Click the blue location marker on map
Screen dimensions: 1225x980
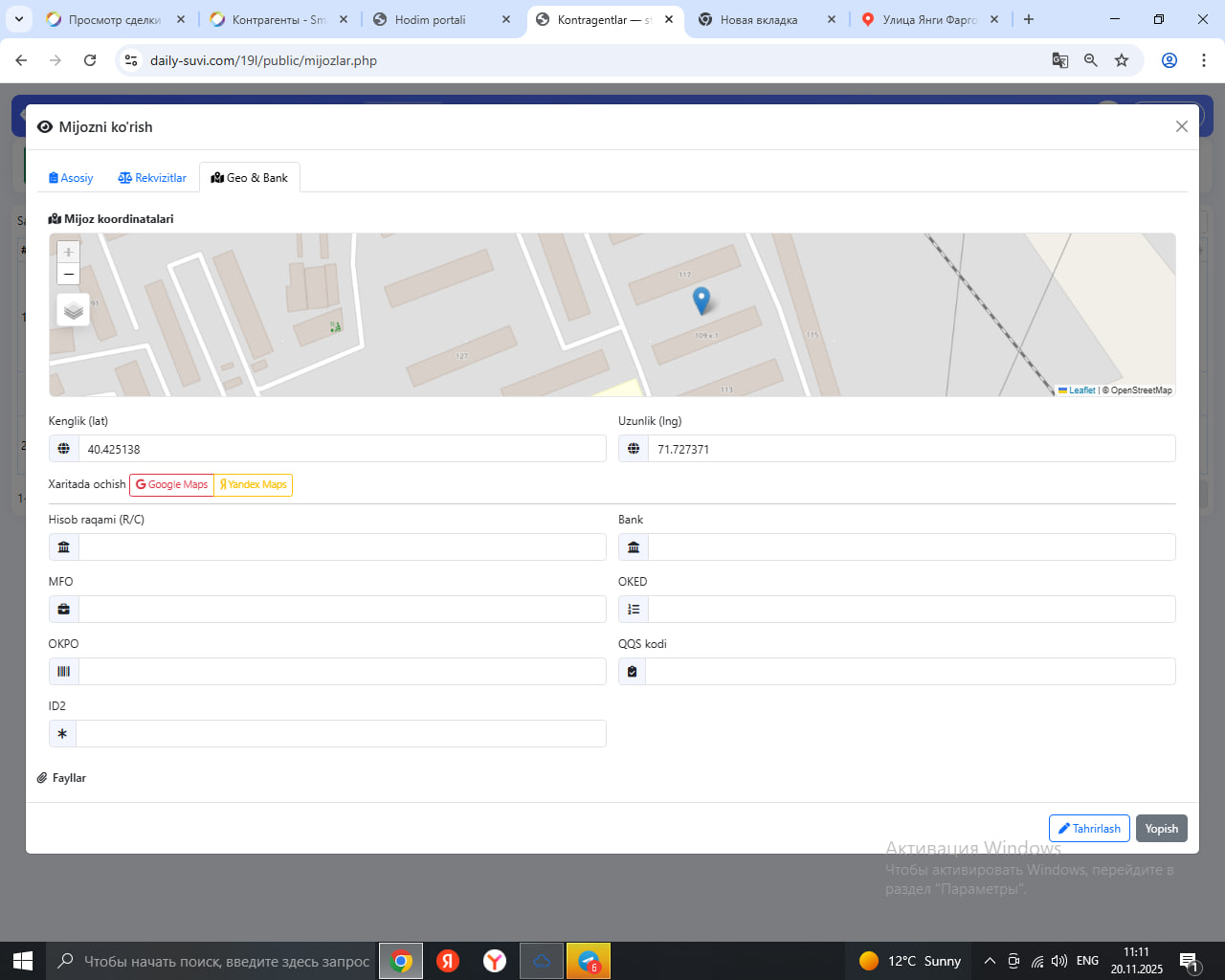[x=702, y=300]
